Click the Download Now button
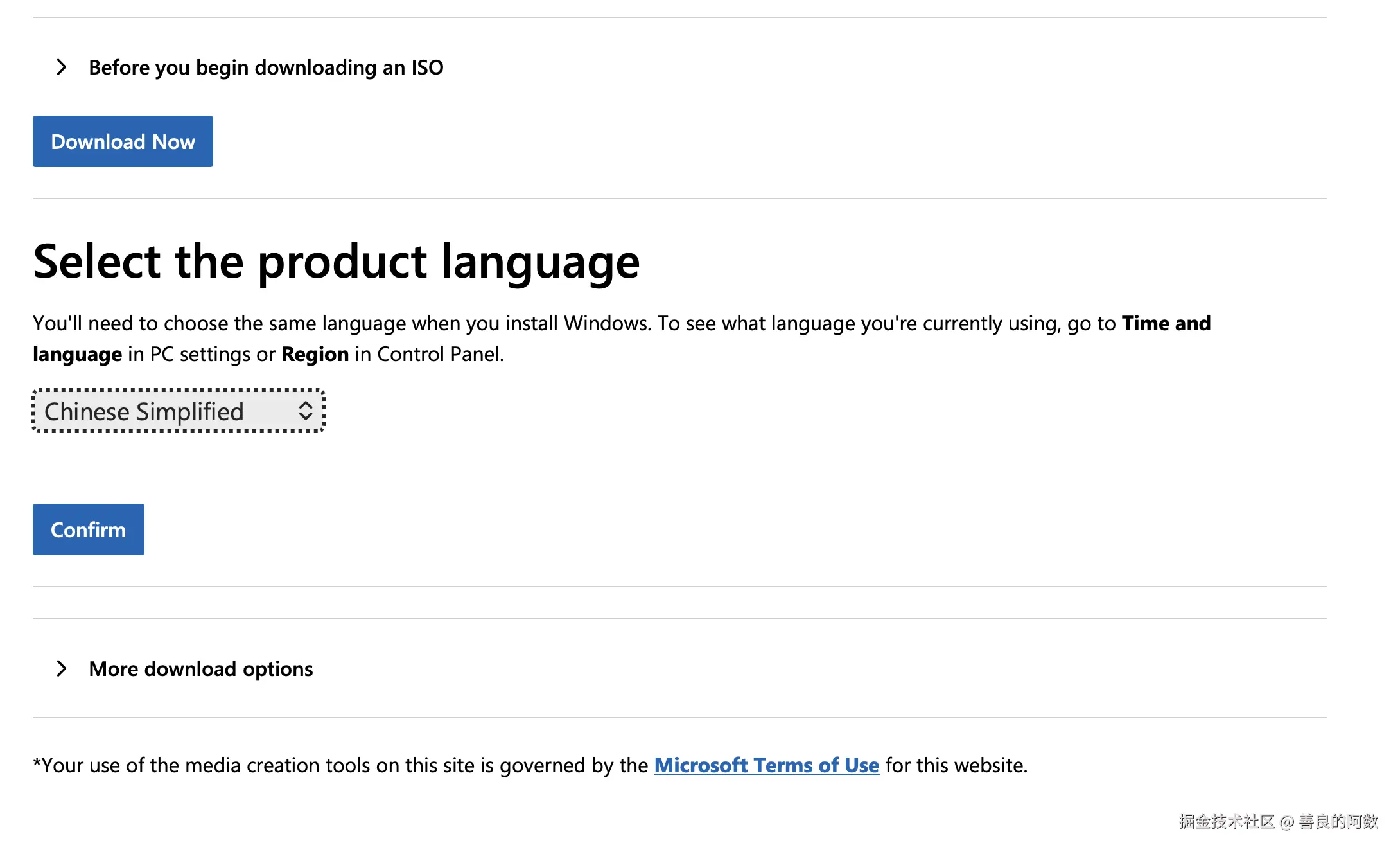Screen dimensions: 1400x852 point(123,141)
